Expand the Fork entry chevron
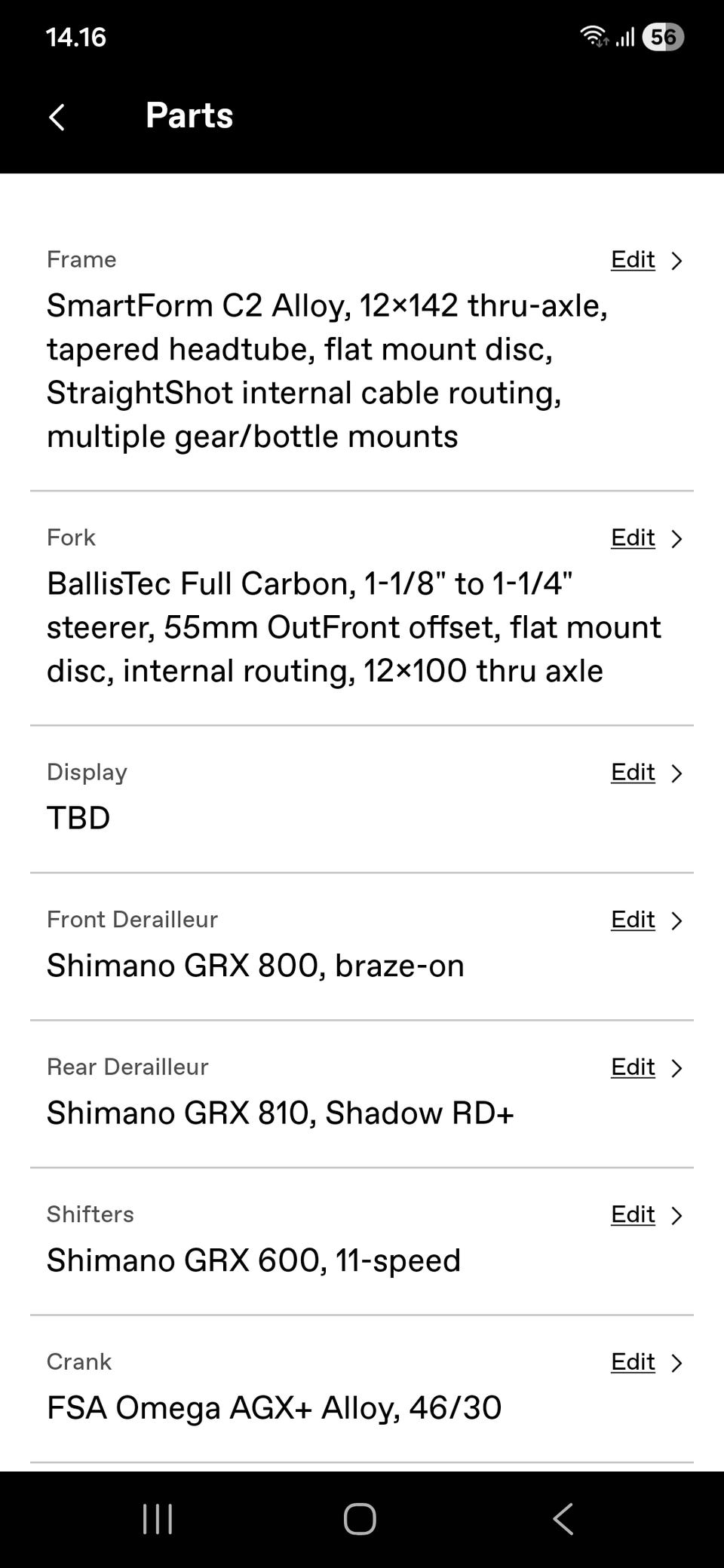 (676, 539)
